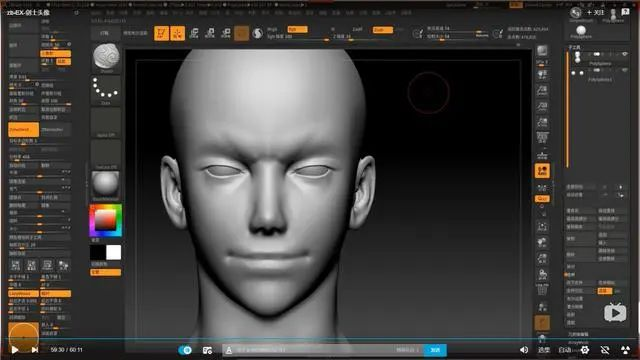640x360 pixels.
Task: Open the player settings gear
Action: pyautogui.click(x=585, y=350)
